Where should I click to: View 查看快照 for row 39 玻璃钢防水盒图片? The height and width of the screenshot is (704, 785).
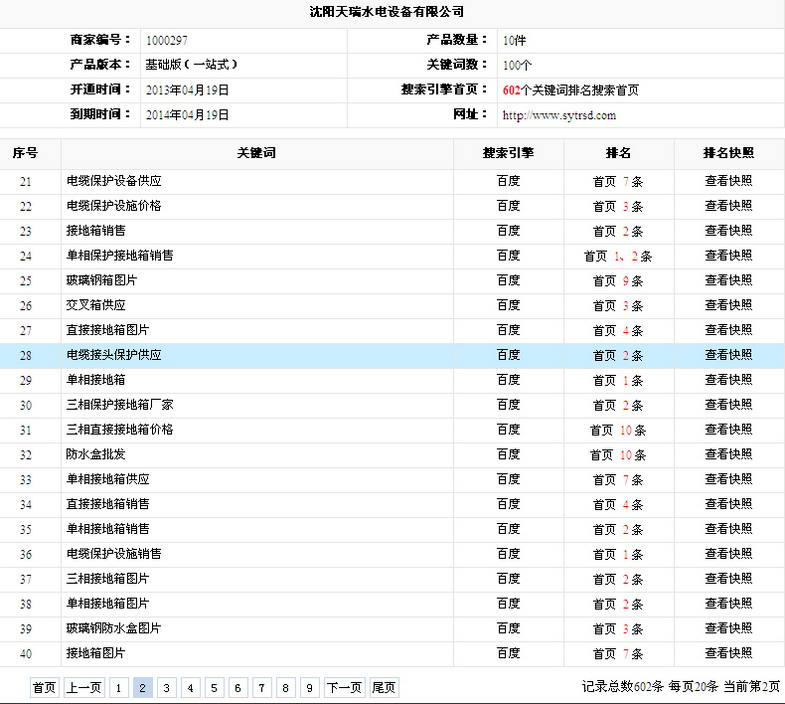pos(728,628)
